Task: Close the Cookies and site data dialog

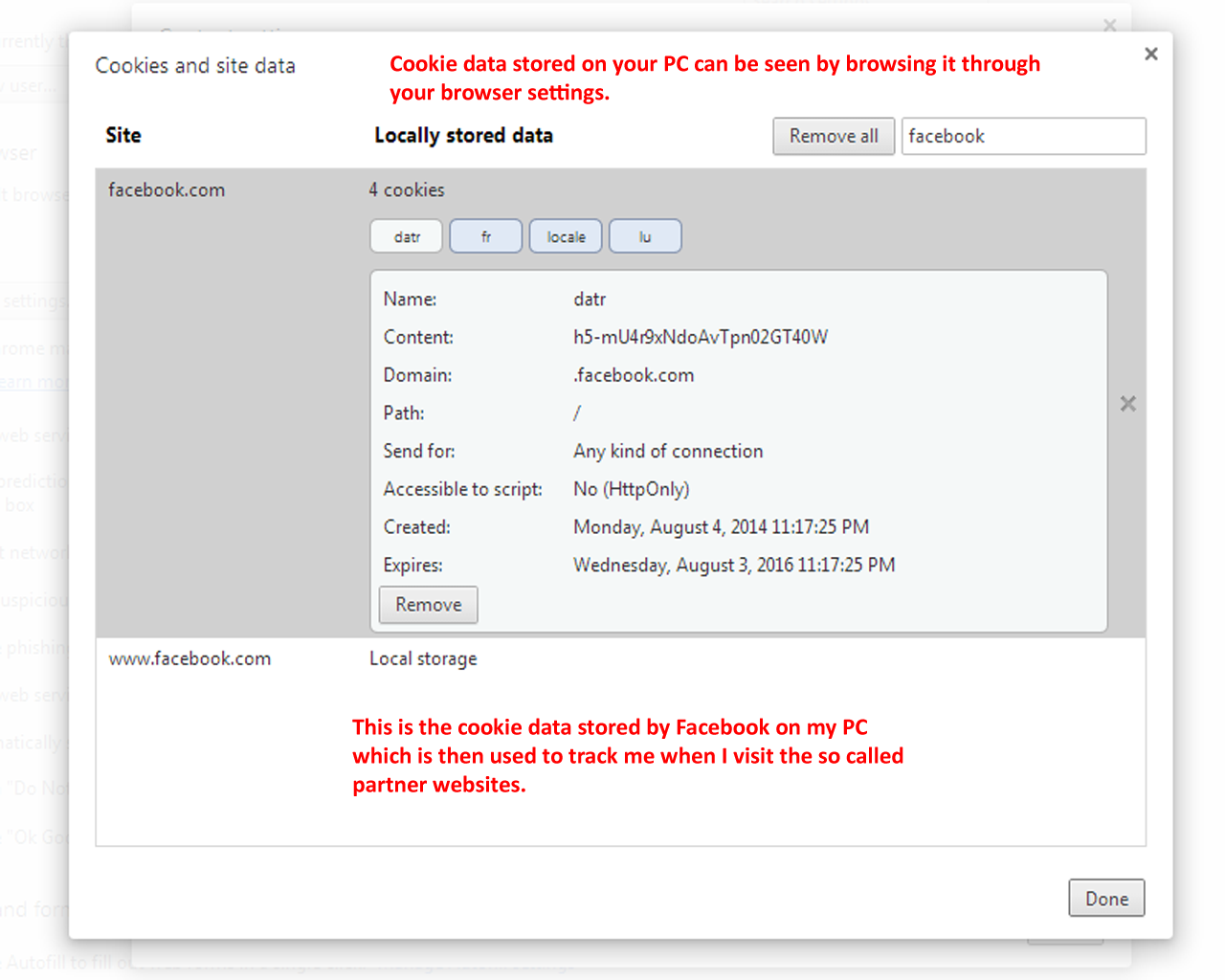Action: [1150, 55]
